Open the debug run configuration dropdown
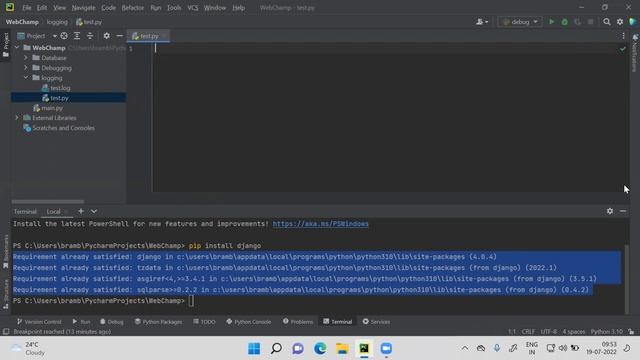 [520, 22]
